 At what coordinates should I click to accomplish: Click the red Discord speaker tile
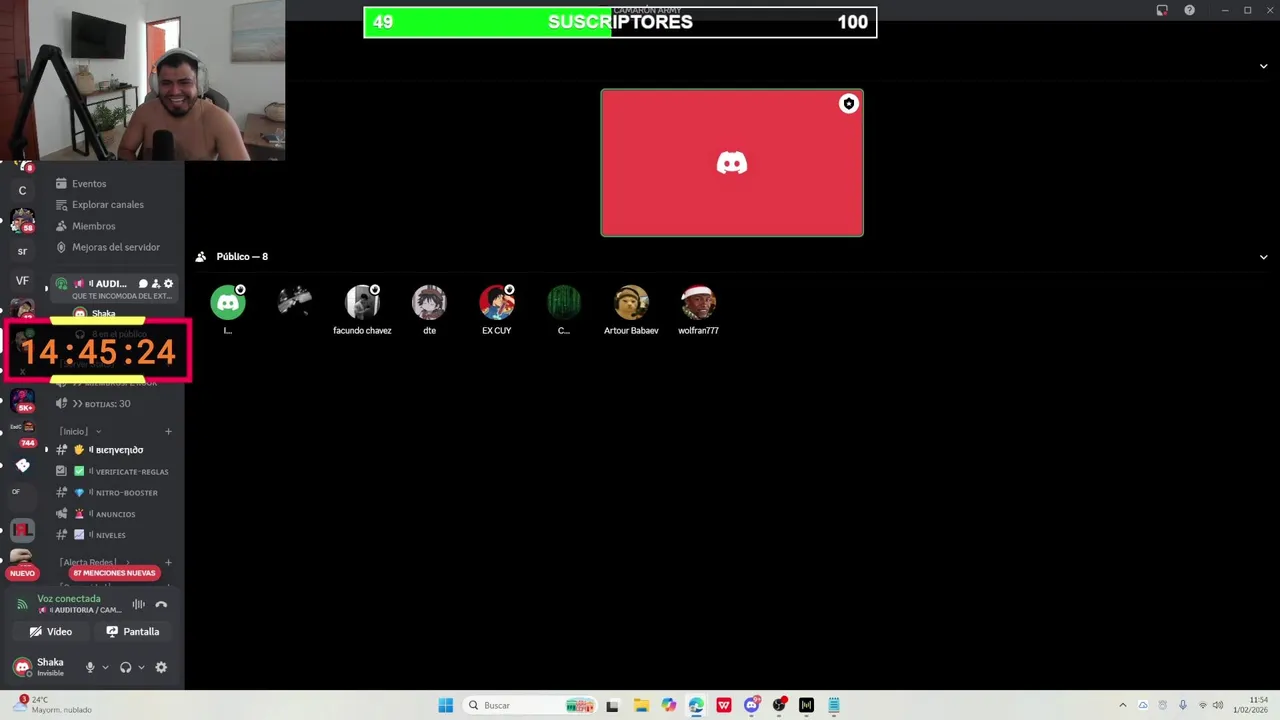[732, 163]
